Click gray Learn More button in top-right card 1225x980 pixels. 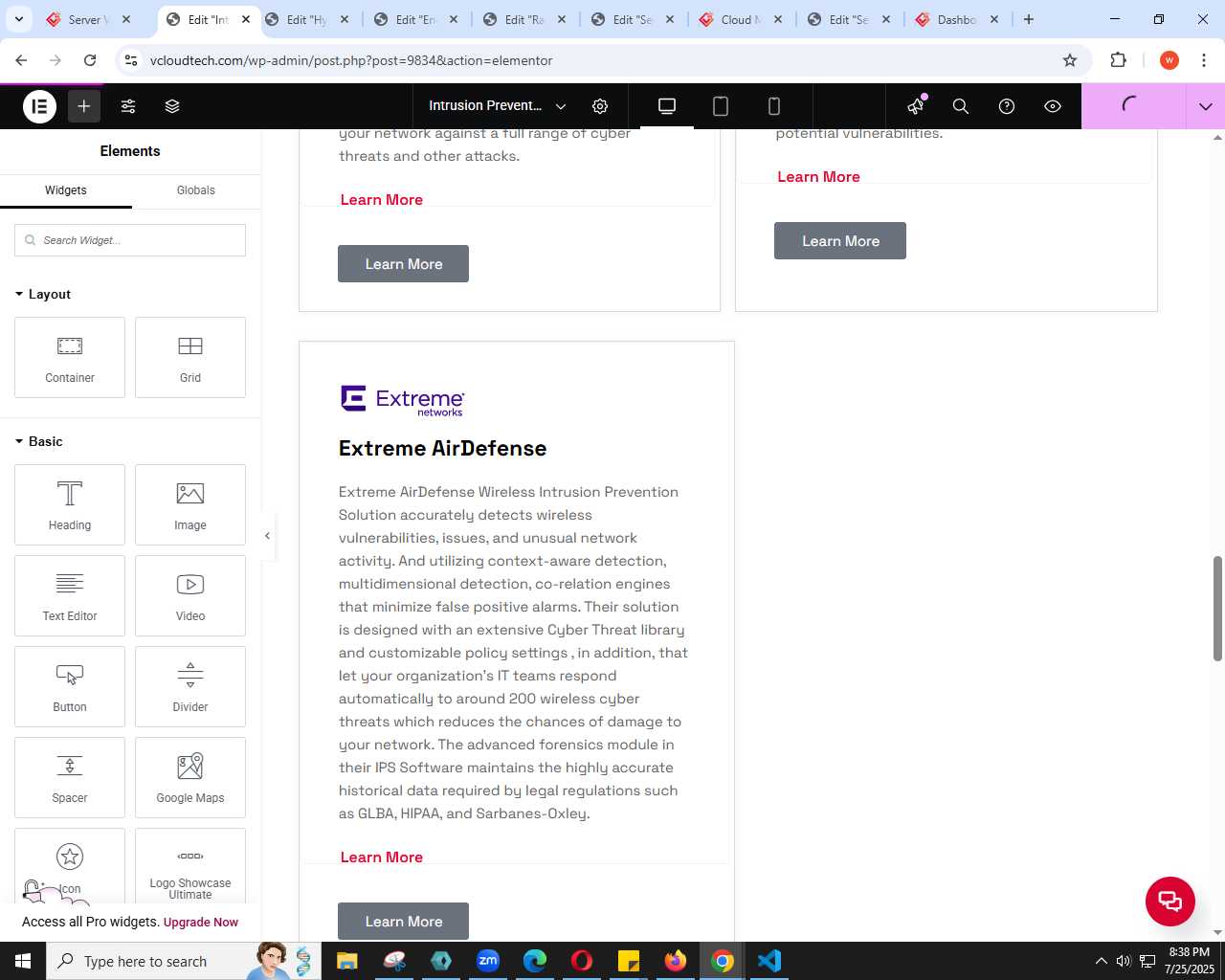[x=840, y=241]
